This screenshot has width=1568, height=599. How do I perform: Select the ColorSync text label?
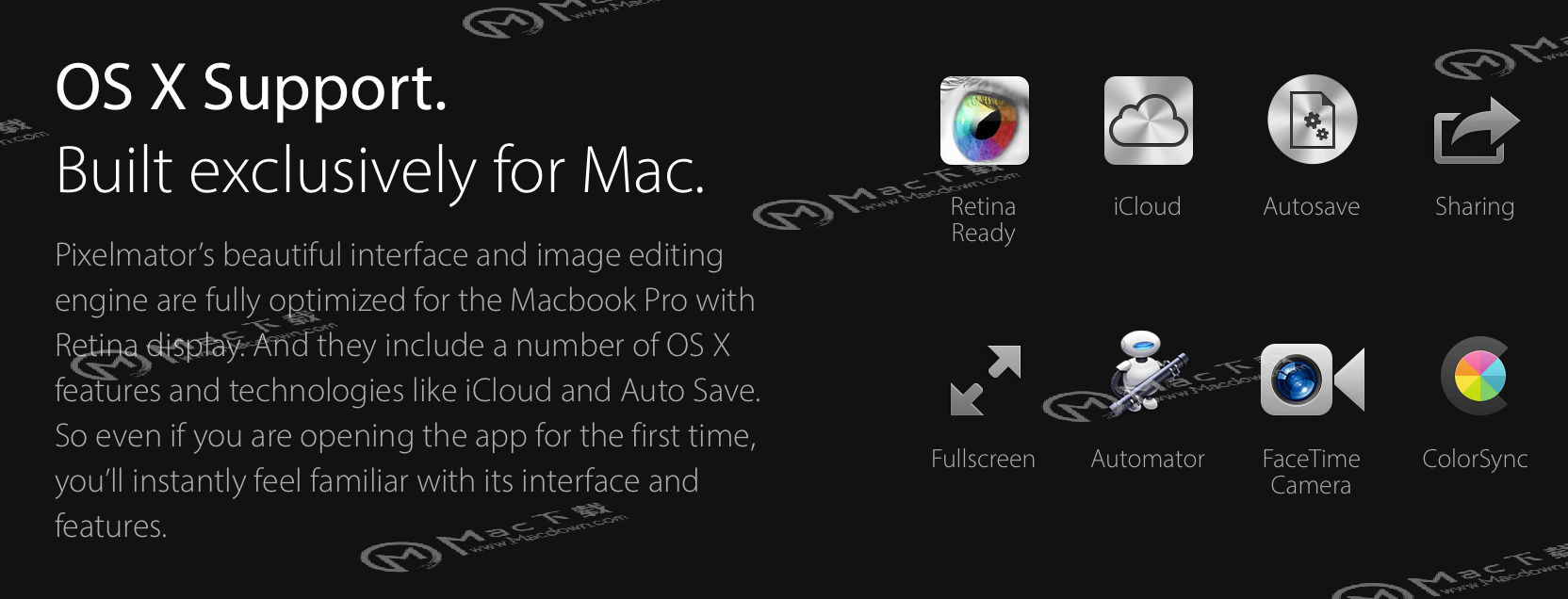pos(1475,460)
